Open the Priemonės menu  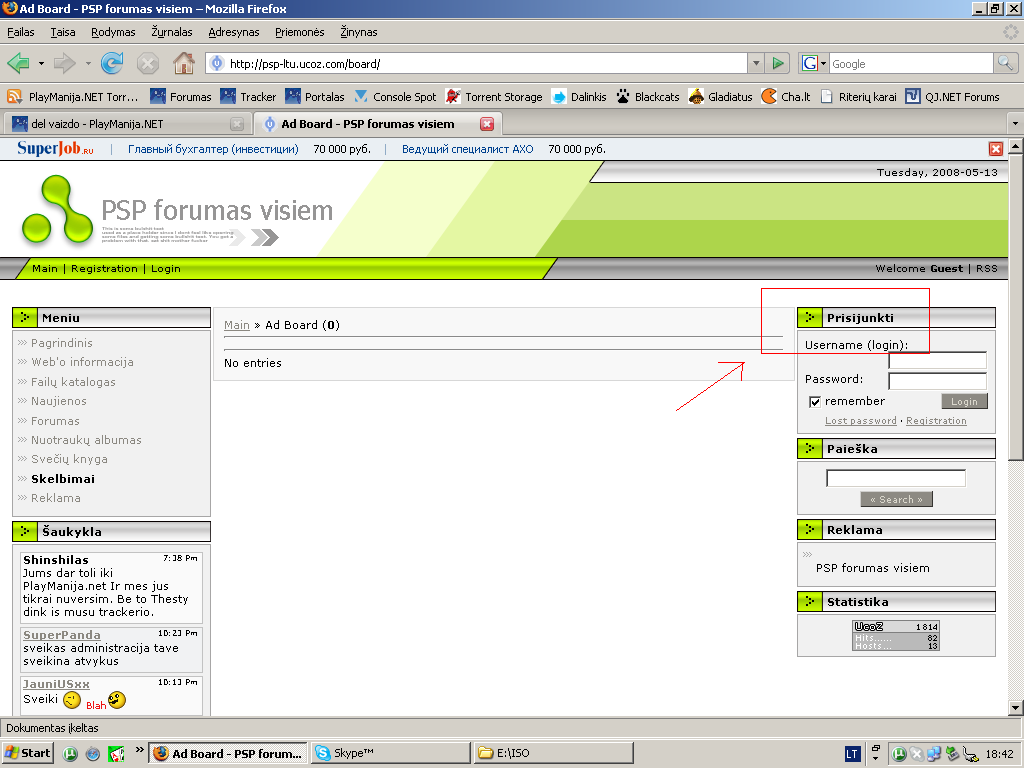(x=300, y=32)
